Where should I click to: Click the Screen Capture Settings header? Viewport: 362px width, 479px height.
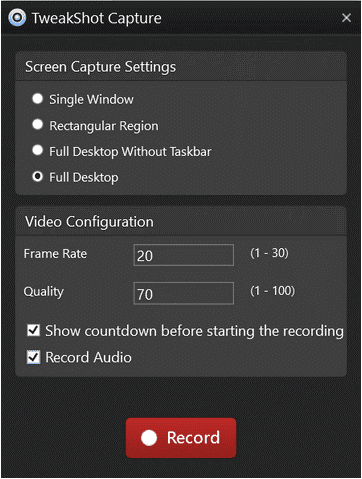pos(181,66)
